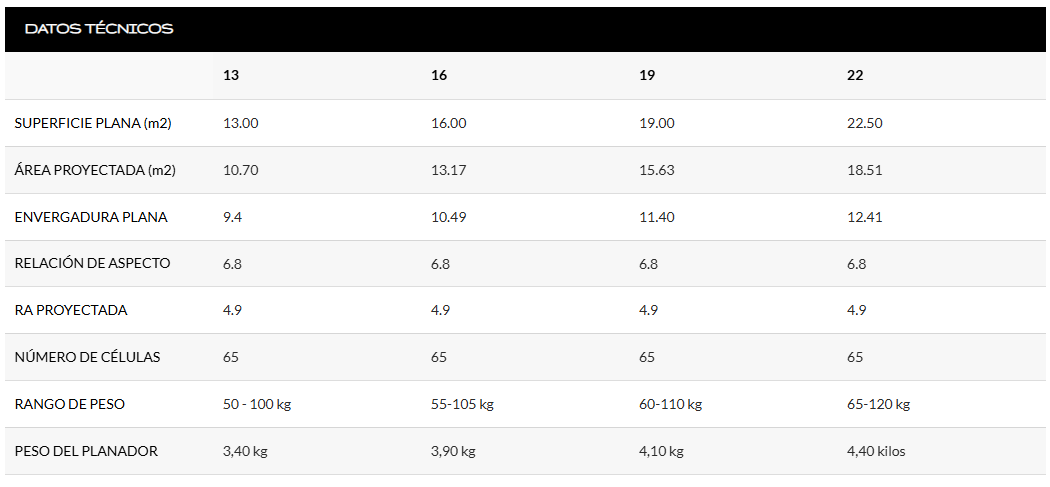The width and height of the screenshot is (1050, 487).
Task: Click the RA PROYECTADA row label
Action: coord(71,310)
